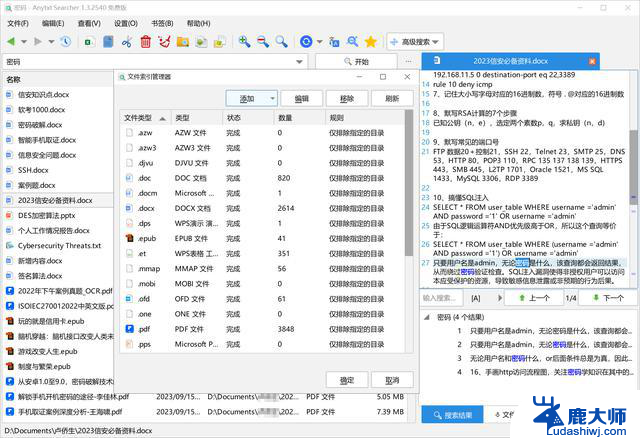Cut the file with the scissors icon
Screen dimensions: 640x438
[x=127, y=42]
